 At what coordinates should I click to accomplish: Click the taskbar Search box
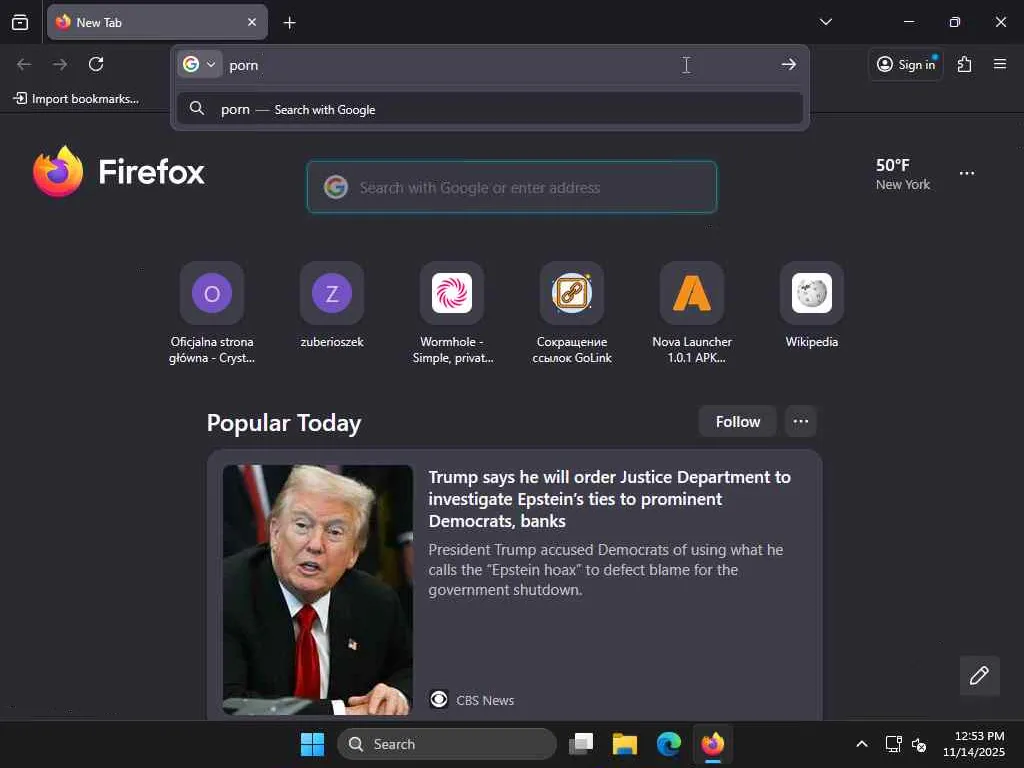tap(447, 744)
